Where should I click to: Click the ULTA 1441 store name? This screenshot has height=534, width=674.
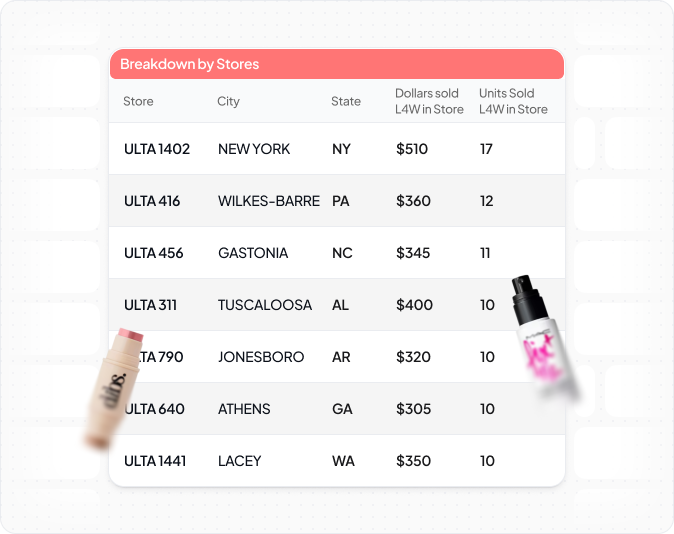point(158,461)
